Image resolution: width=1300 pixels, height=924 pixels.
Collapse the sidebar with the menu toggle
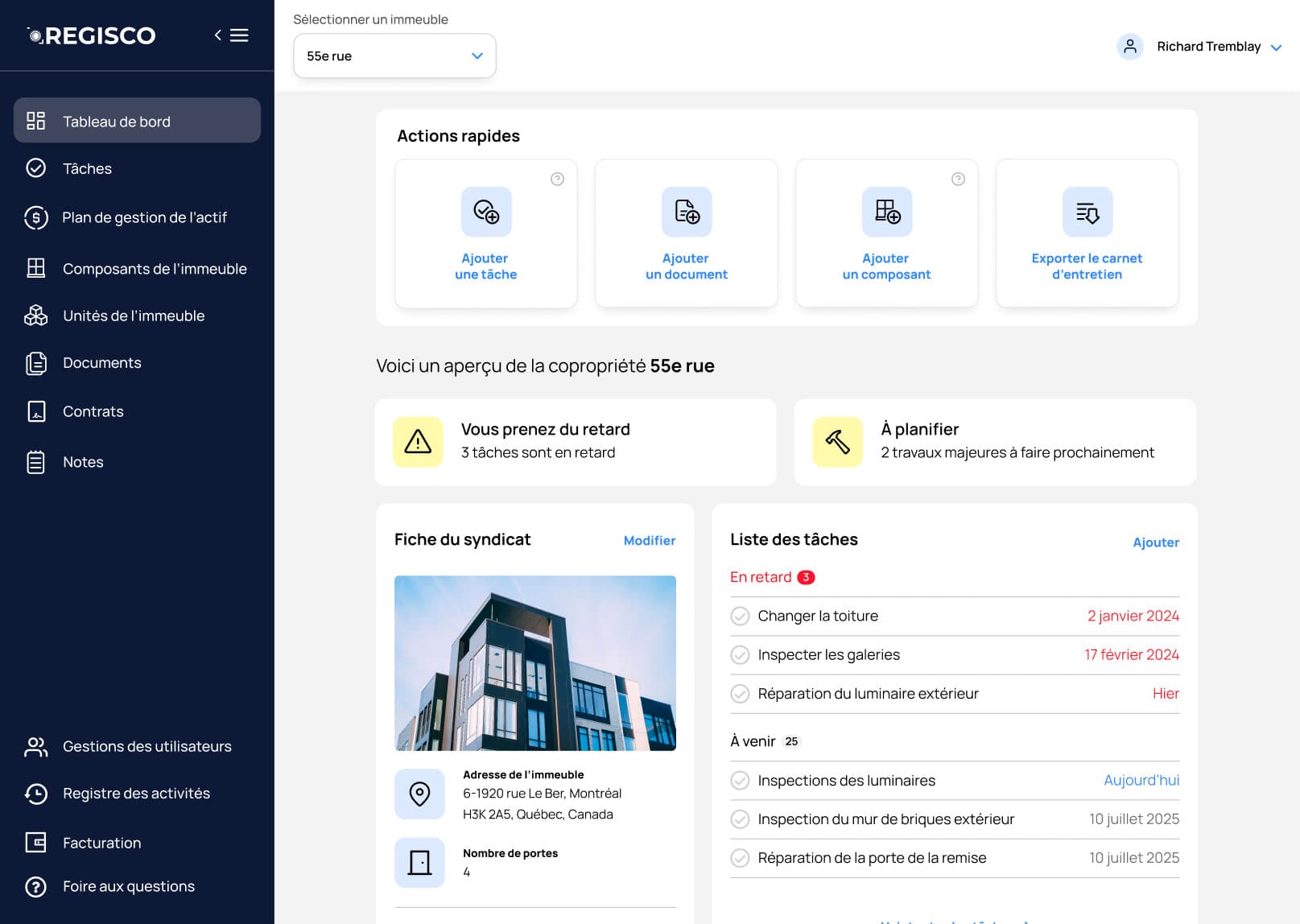(x=231, y=35)
